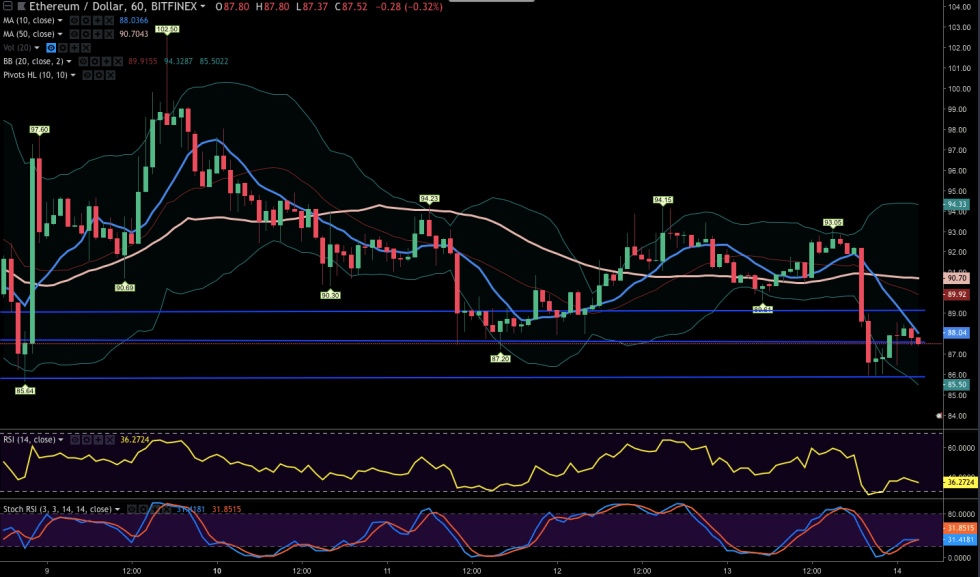Viewport: 980px width, 577px height.
Task: Show the Vol (20) indicator with the eye
Action: [53, 47]
